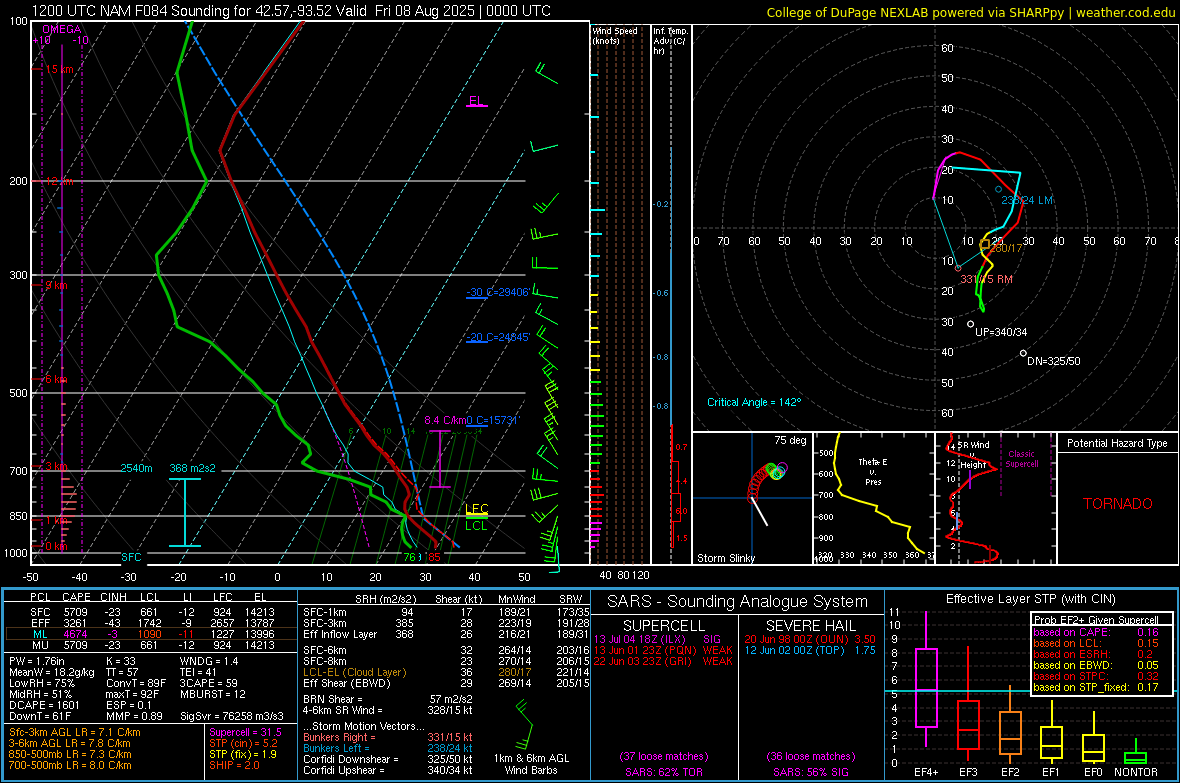This screenshot has height=783, width=1180.
Task: Click the EF2 axis label
Action: click(1010, 772)
